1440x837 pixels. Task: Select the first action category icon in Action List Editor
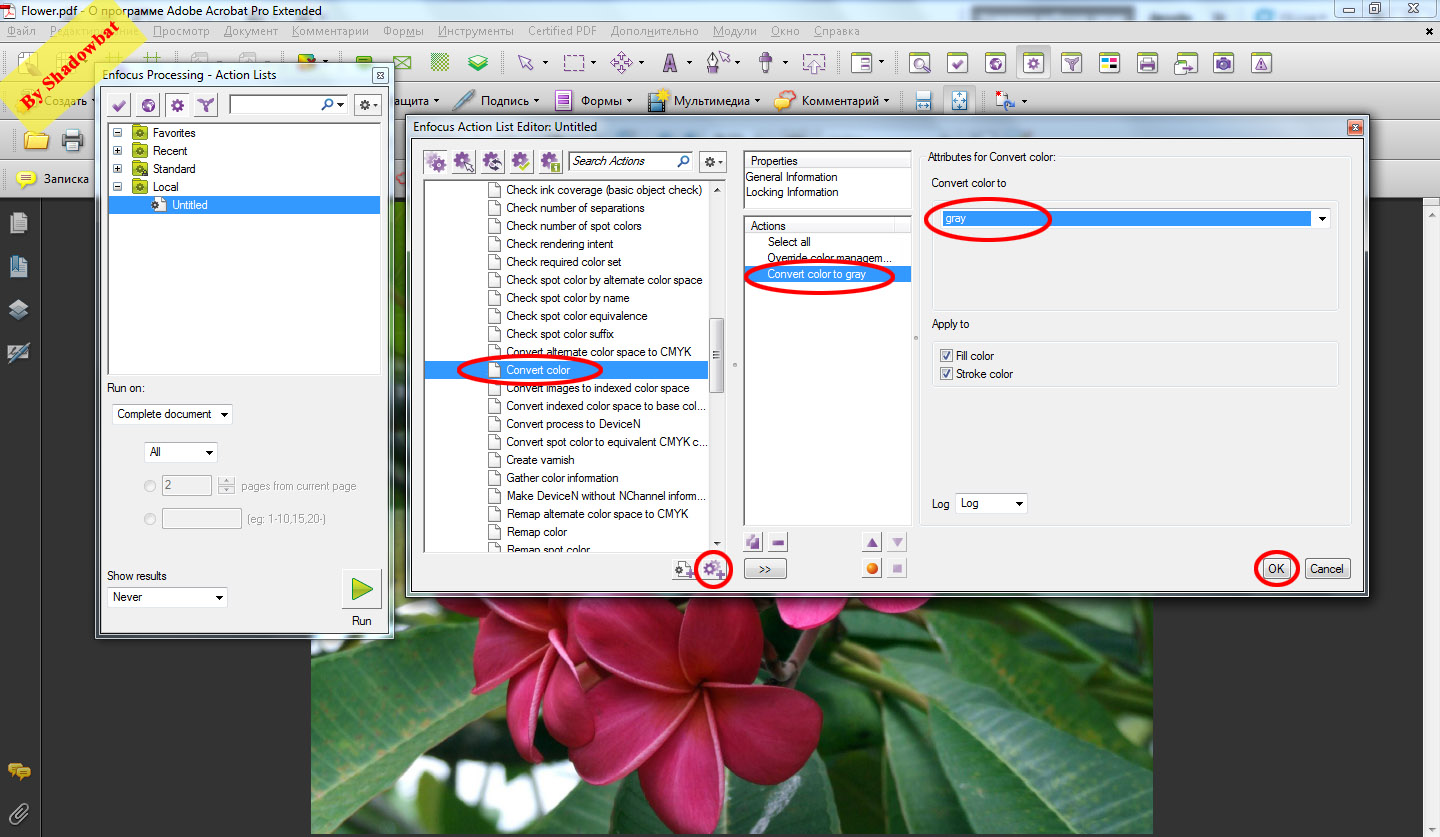click(436, 161)
